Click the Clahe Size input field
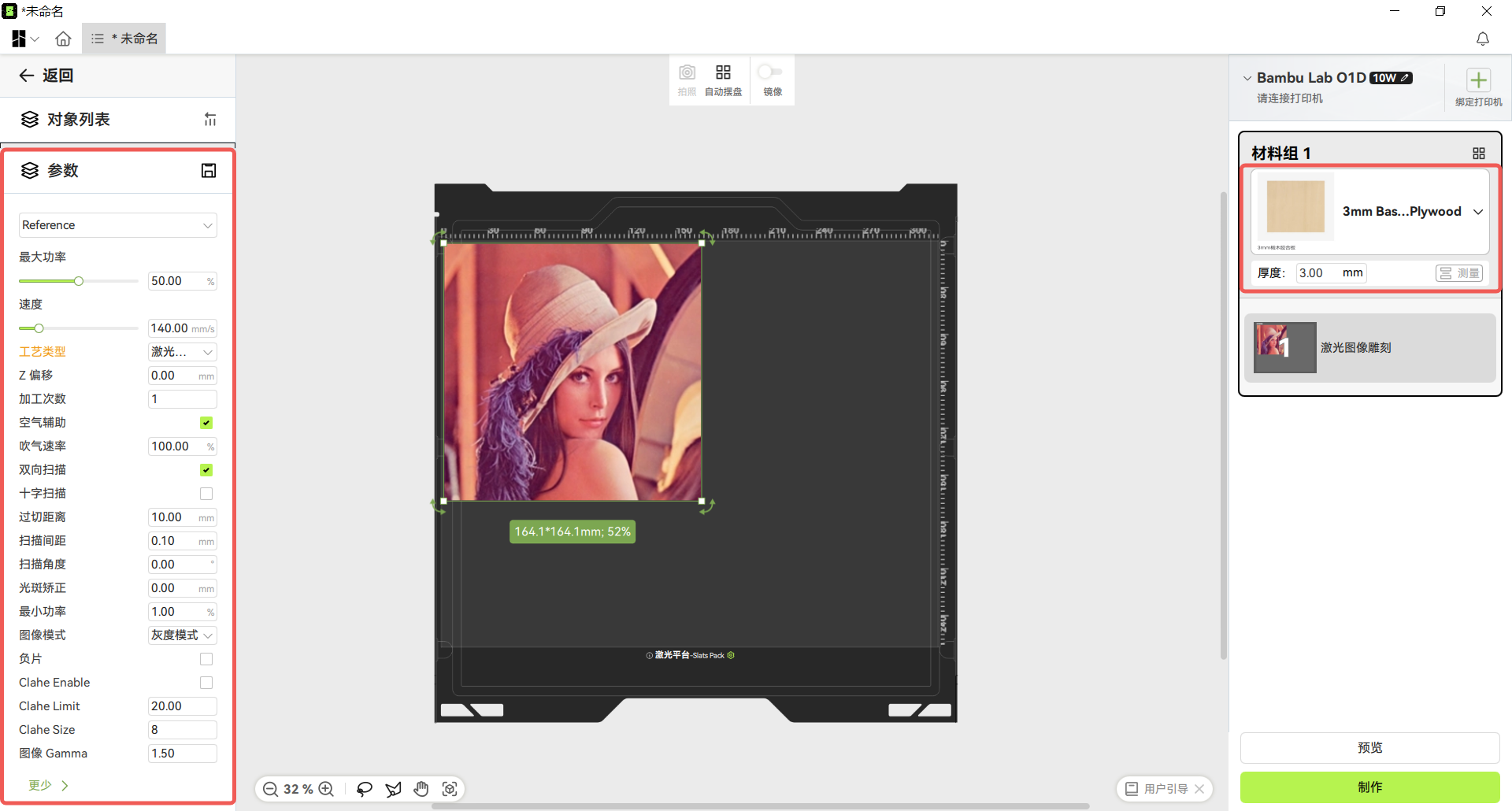The height and width of the screenshot is (811, 1512). tap(183, 730)
